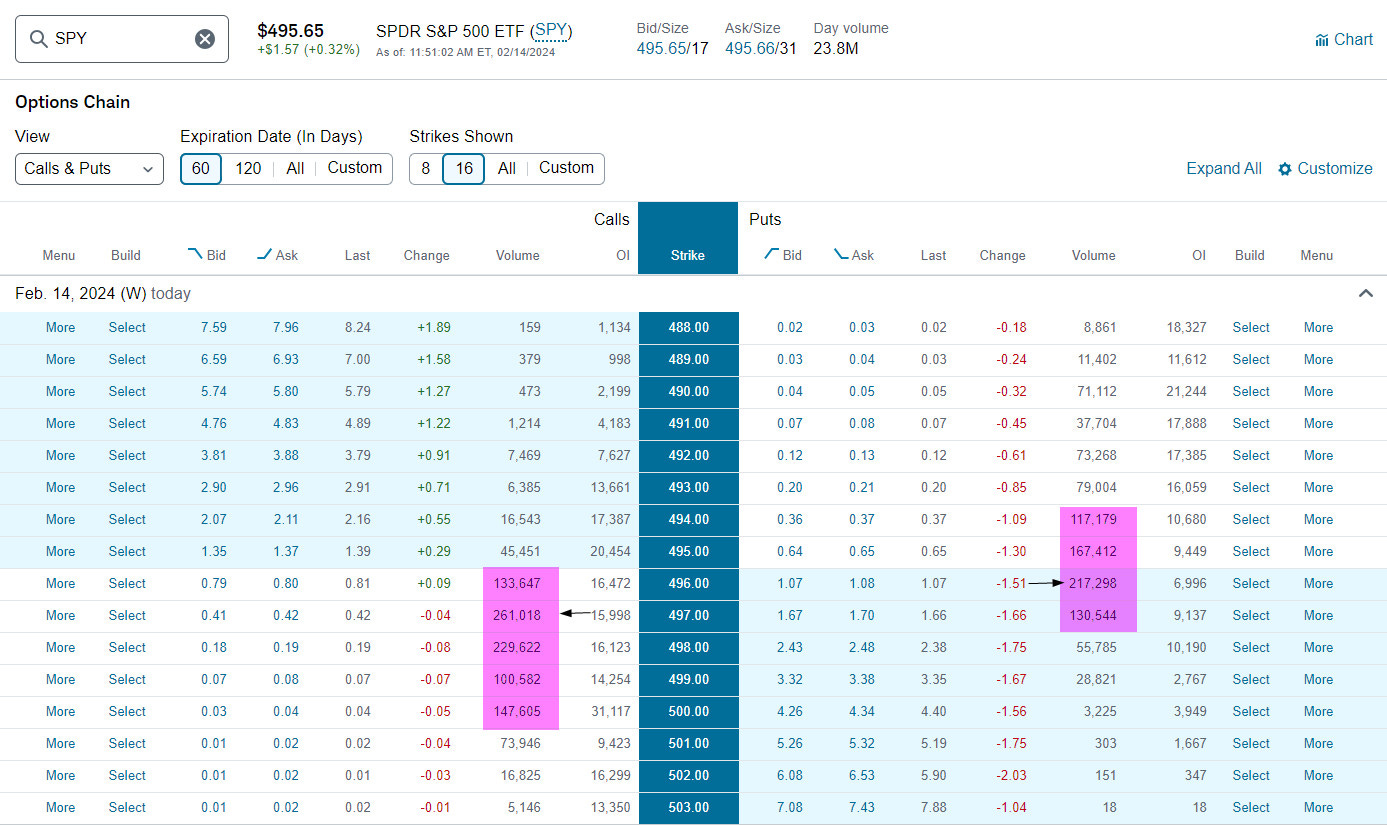Image resolution: width=1387 pixels, height=826 pixels.
Task: Show 8 strikes
Action: [425, 168]
